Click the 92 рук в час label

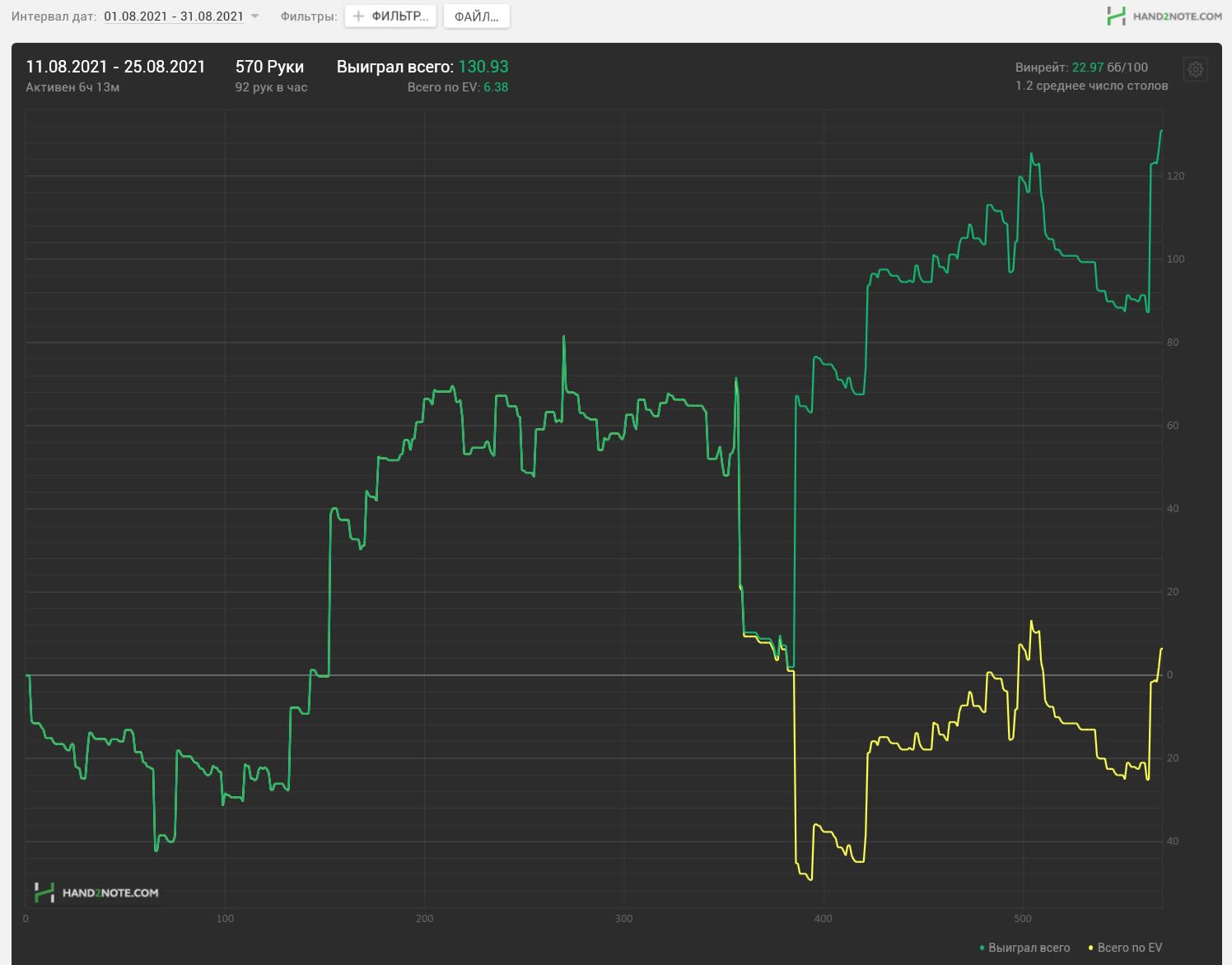[271, 87]
